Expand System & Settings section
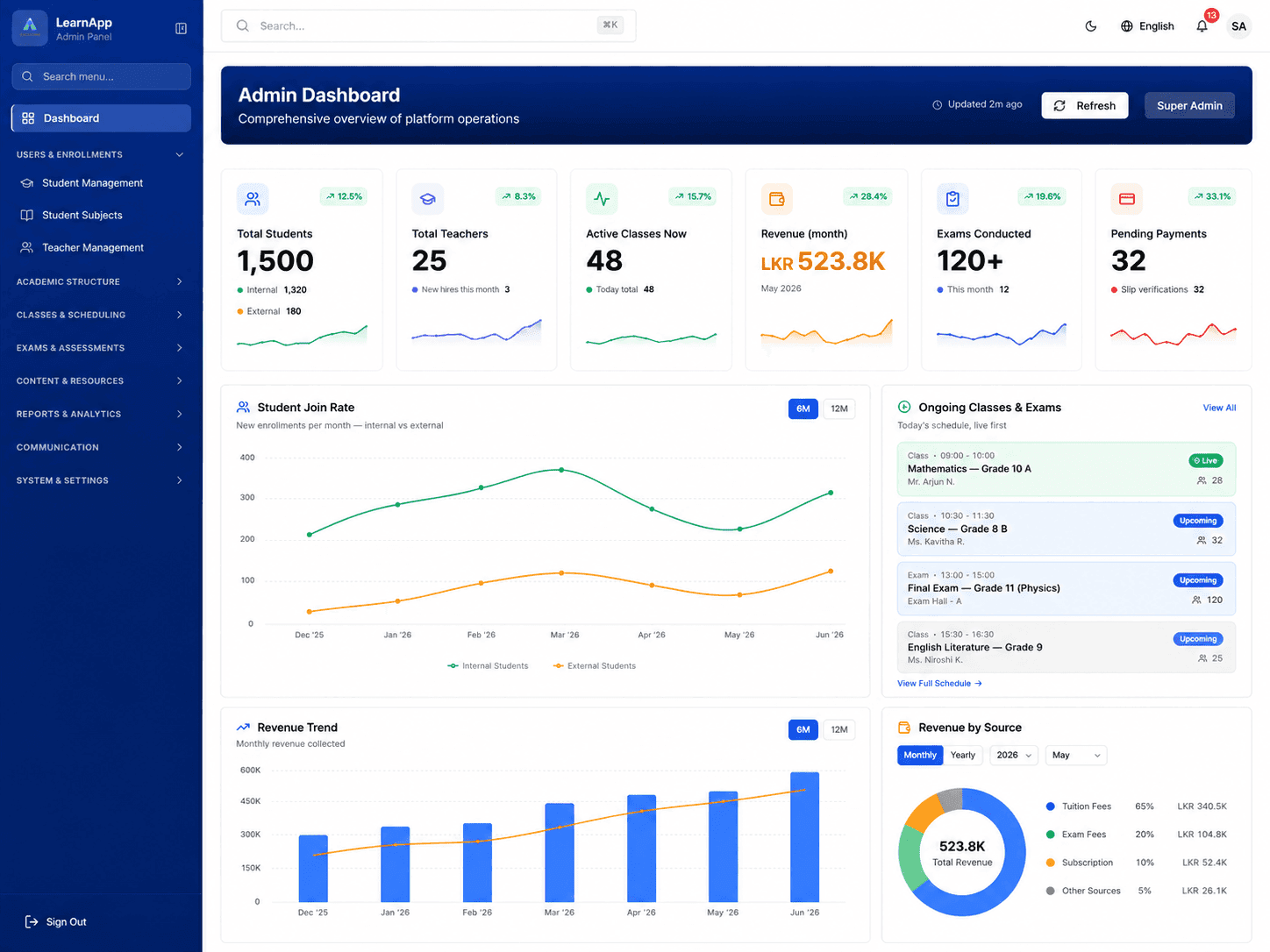Viewport: 1270px width, 952px height. coord(101,481)
